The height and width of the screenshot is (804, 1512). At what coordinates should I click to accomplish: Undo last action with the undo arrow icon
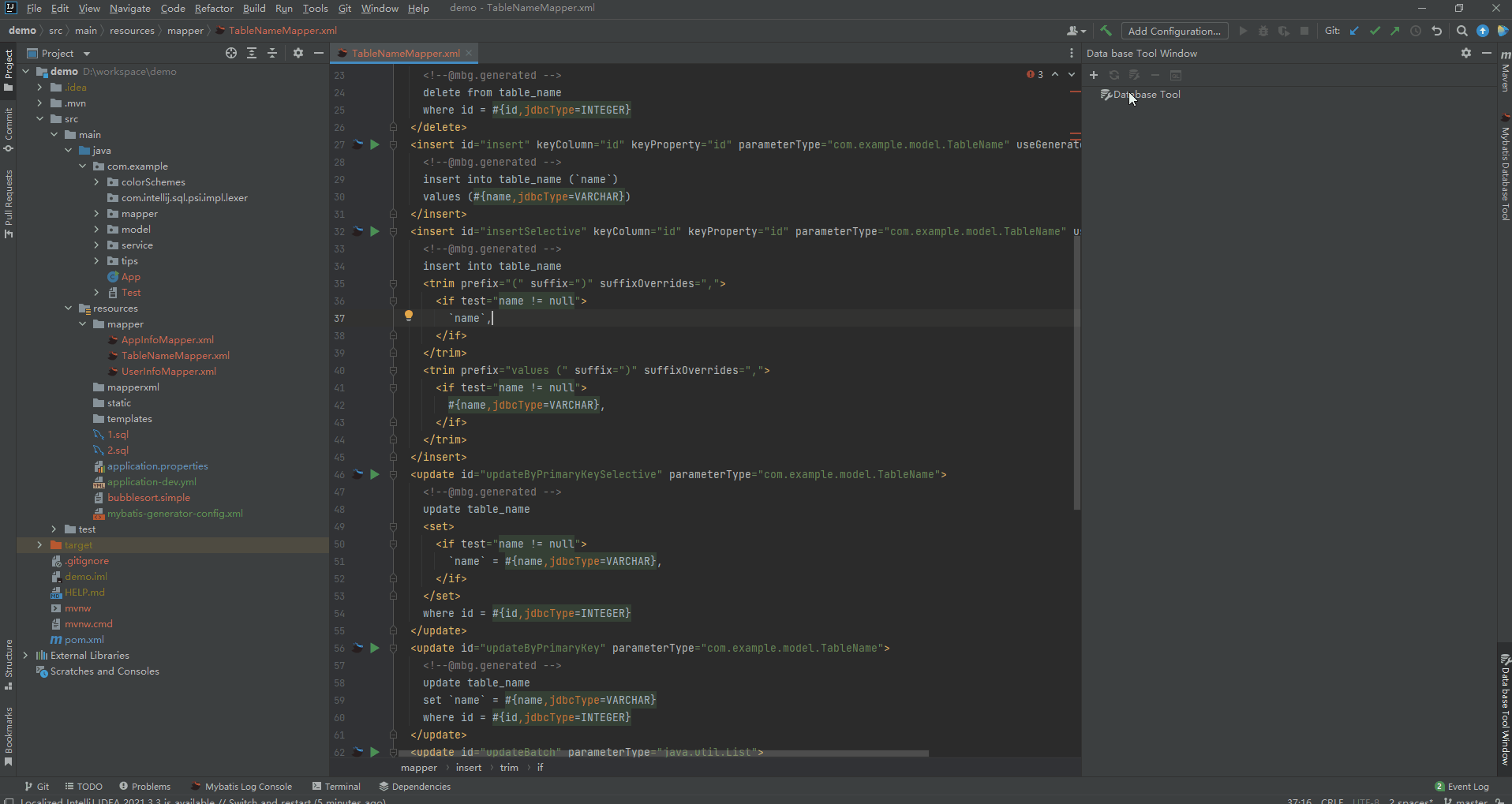pyautogui.click(x=1437, y=31)
